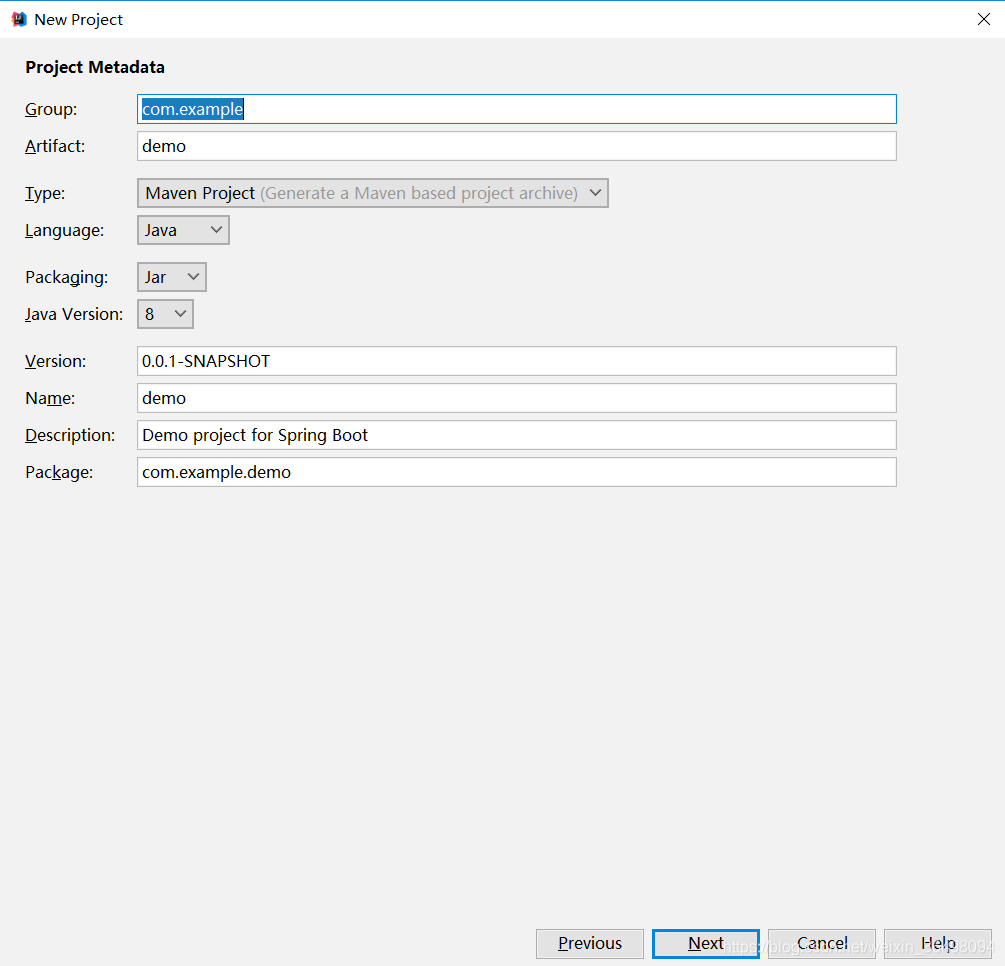Open the Java Version dropdown showing 8
The height and width of the screenshot is (966, 1005).
(165, 314)
